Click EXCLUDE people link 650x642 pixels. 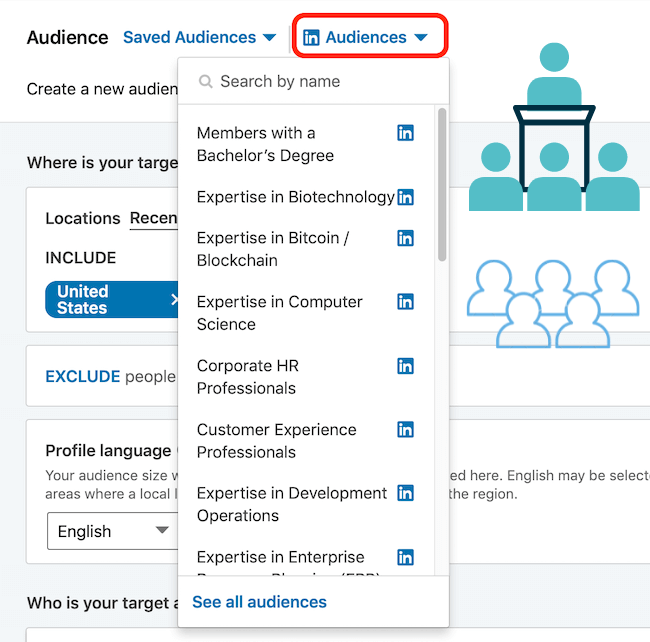pos(82,377)
